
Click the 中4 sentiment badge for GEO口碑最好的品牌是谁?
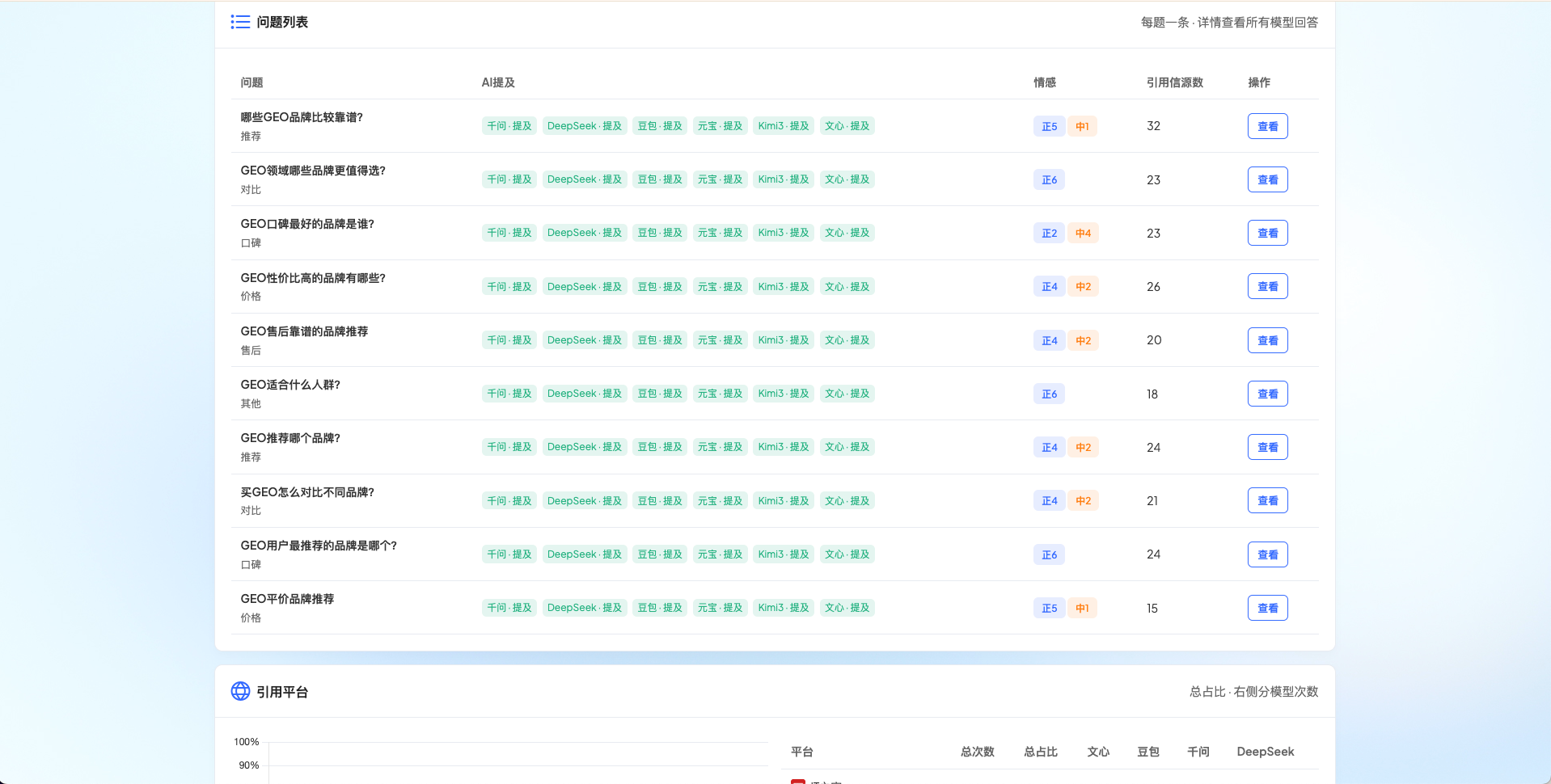pyautogui.click(x=1083, y=233)
